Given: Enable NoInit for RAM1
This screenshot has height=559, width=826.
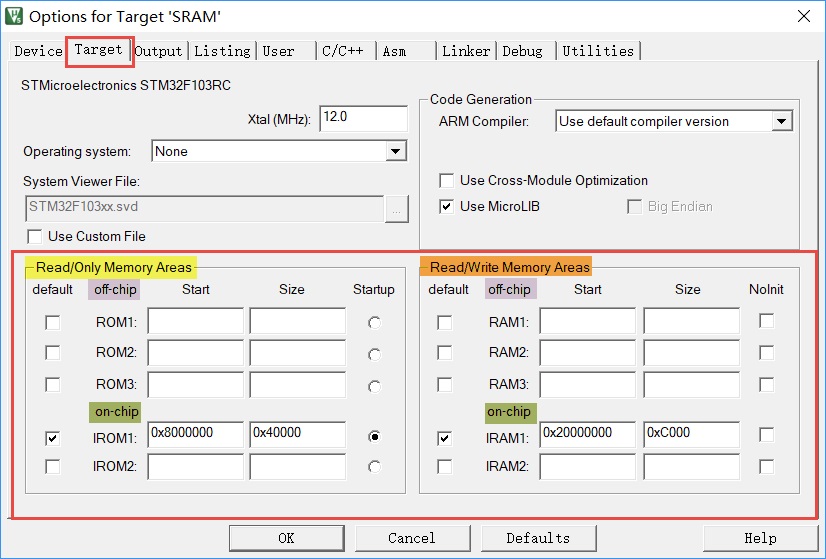Looking at the screenshot, I should pyautogui.click(x=766, y=321).
